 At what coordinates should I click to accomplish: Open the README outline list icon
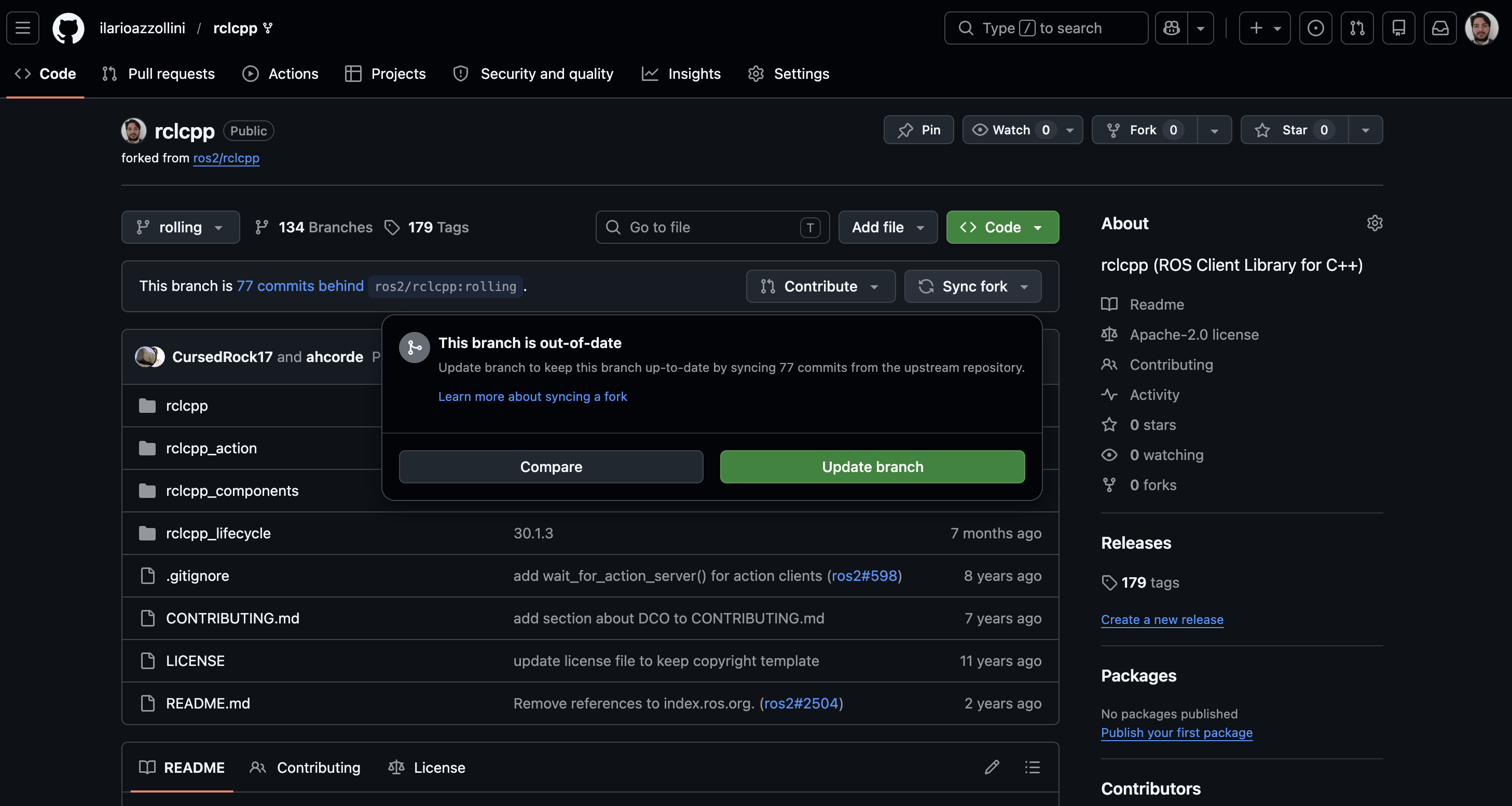1033,767
